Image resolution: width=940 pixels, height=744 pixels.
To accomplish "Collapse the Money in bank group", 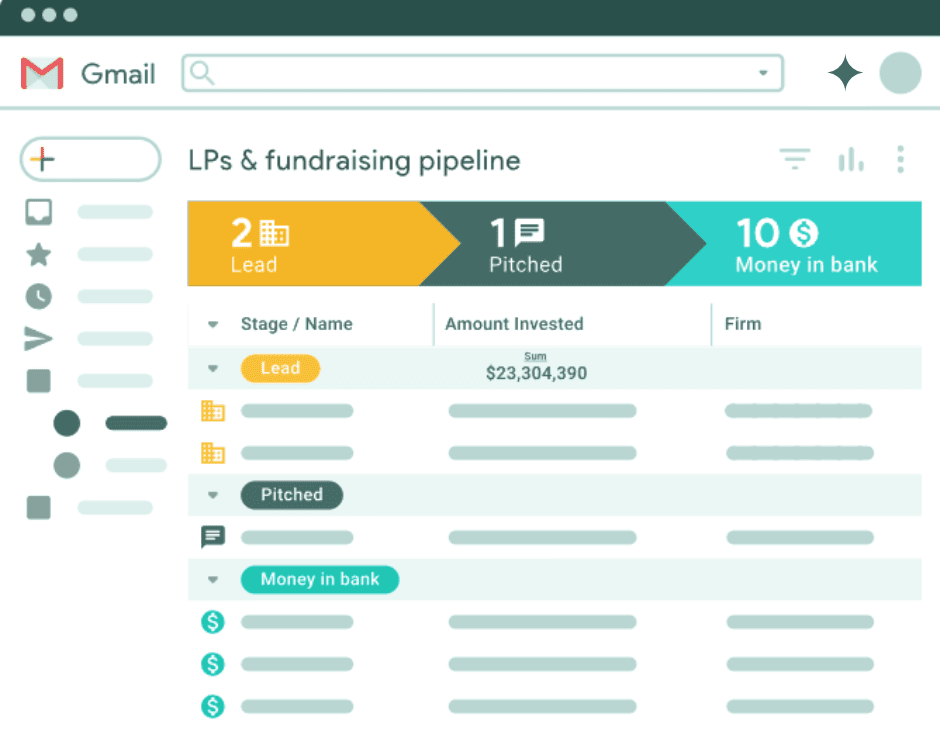I will [213, 580].
